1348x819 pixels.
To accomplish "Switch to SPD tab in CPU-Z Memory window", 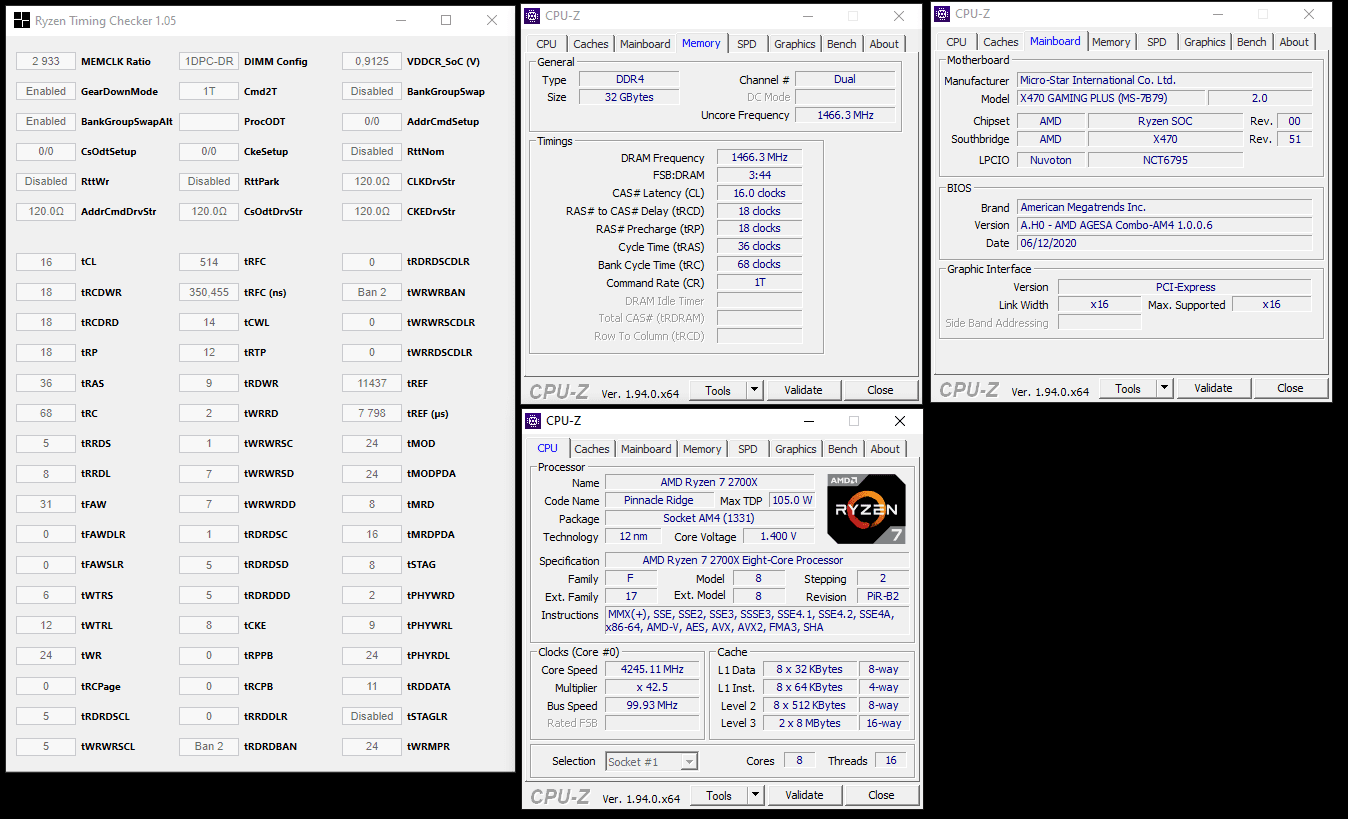I will tap(747, 44).
